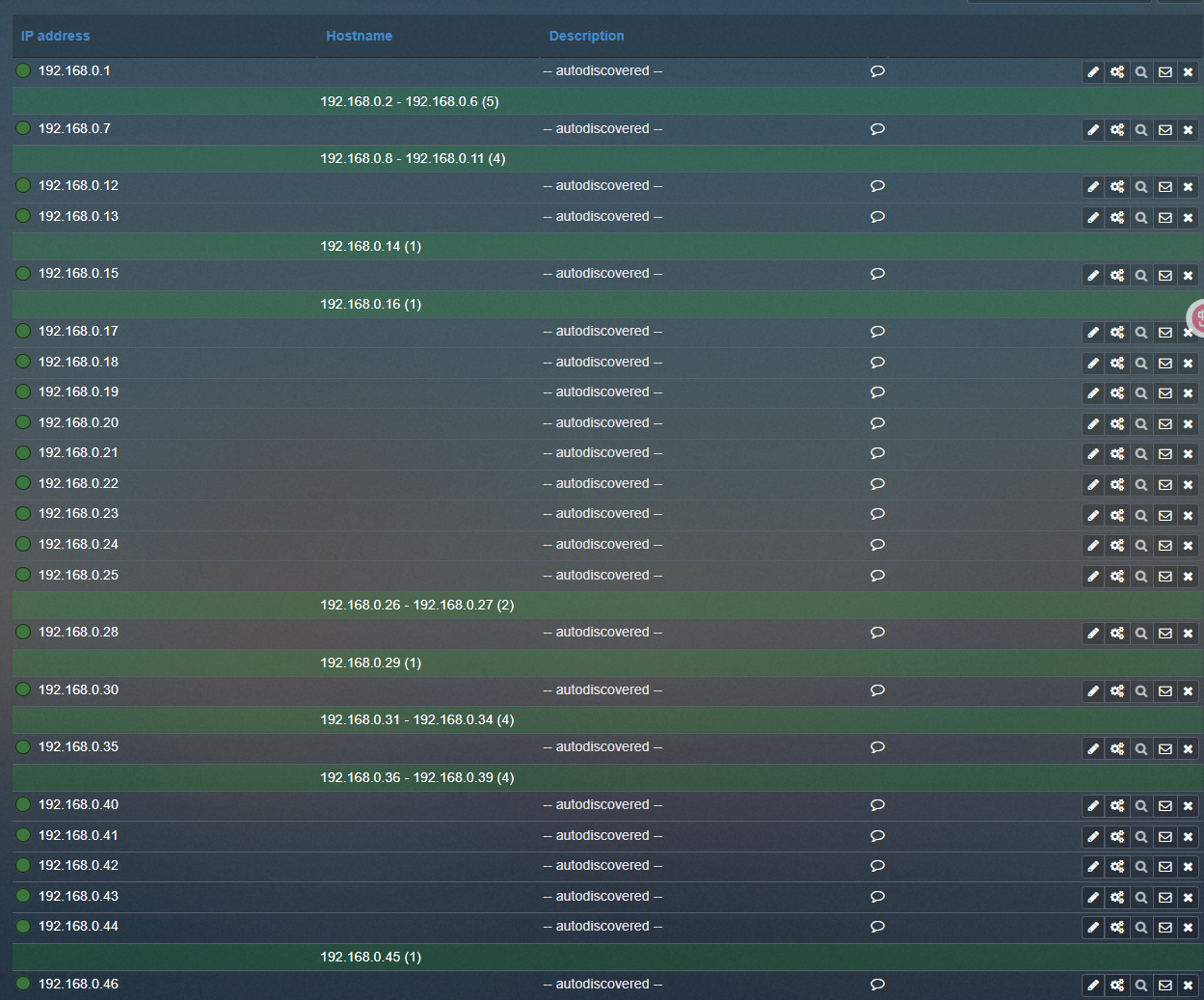Click the green status dot for 192.168.0.12
This screenshot has width=1204, height=1000.
click(x=23, y=185)
